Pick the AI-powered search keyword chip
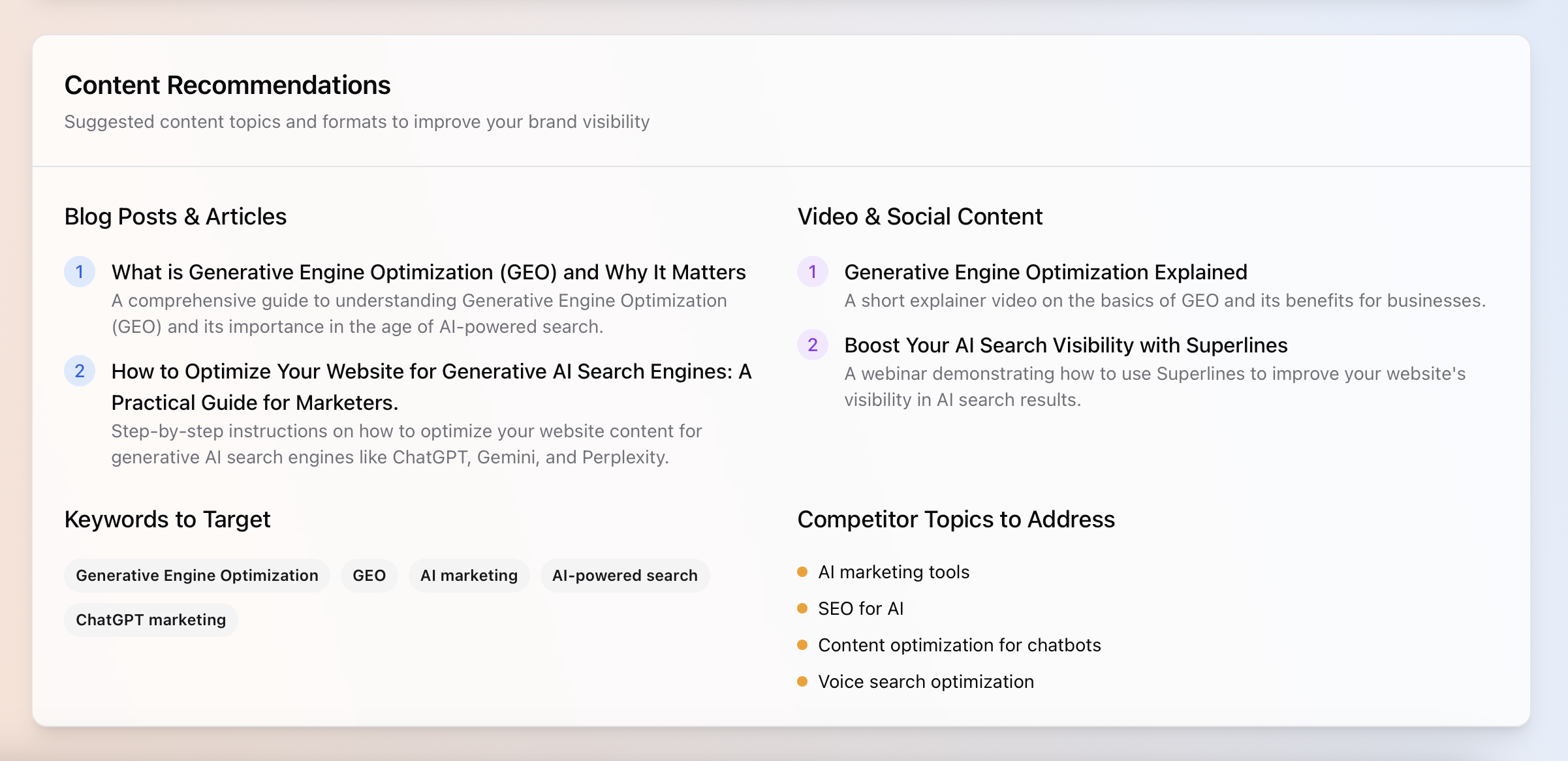 click(x=625, y=575)
